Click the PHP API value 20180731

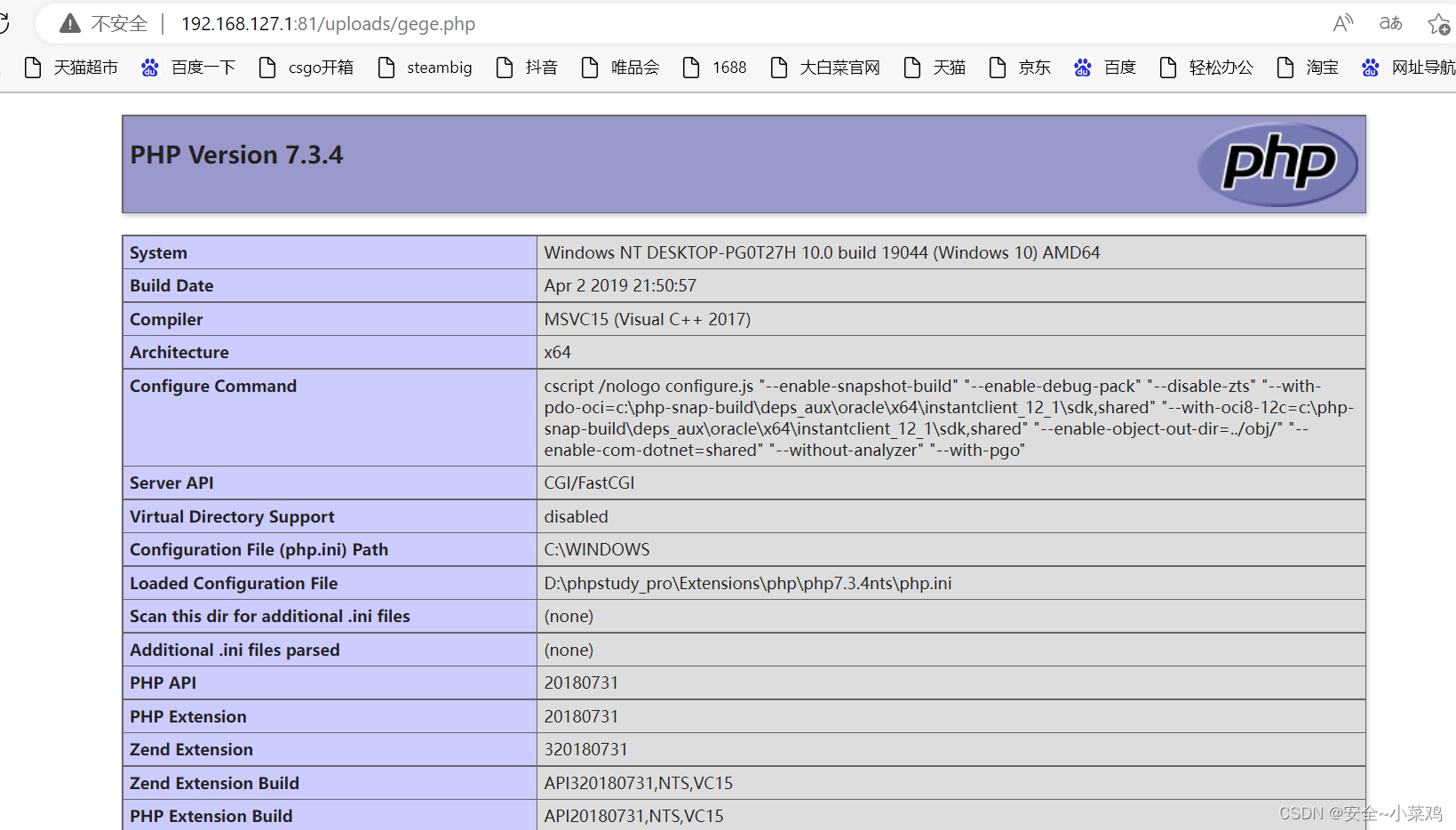tap(581, 683)
